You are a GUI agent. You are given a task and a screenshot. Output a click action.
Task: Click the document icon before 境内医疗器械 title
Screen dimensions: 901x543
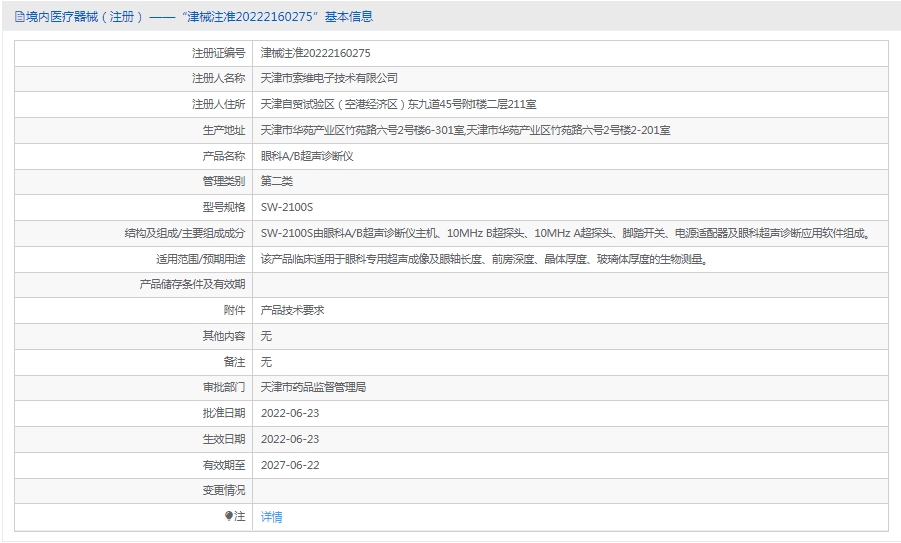pos(20,17)
